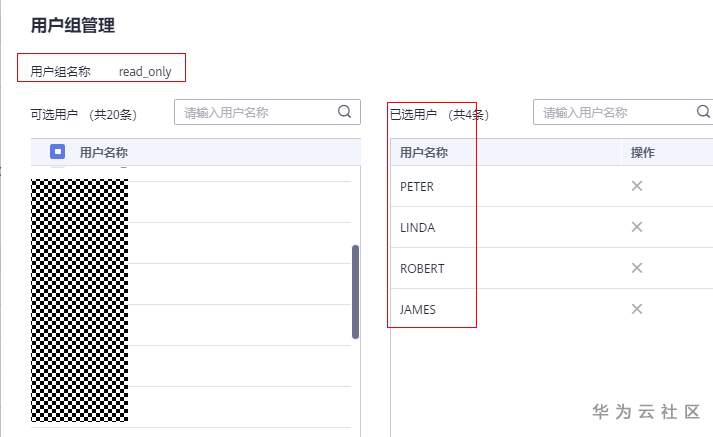Remove PETER from selected users

point(636,186)
